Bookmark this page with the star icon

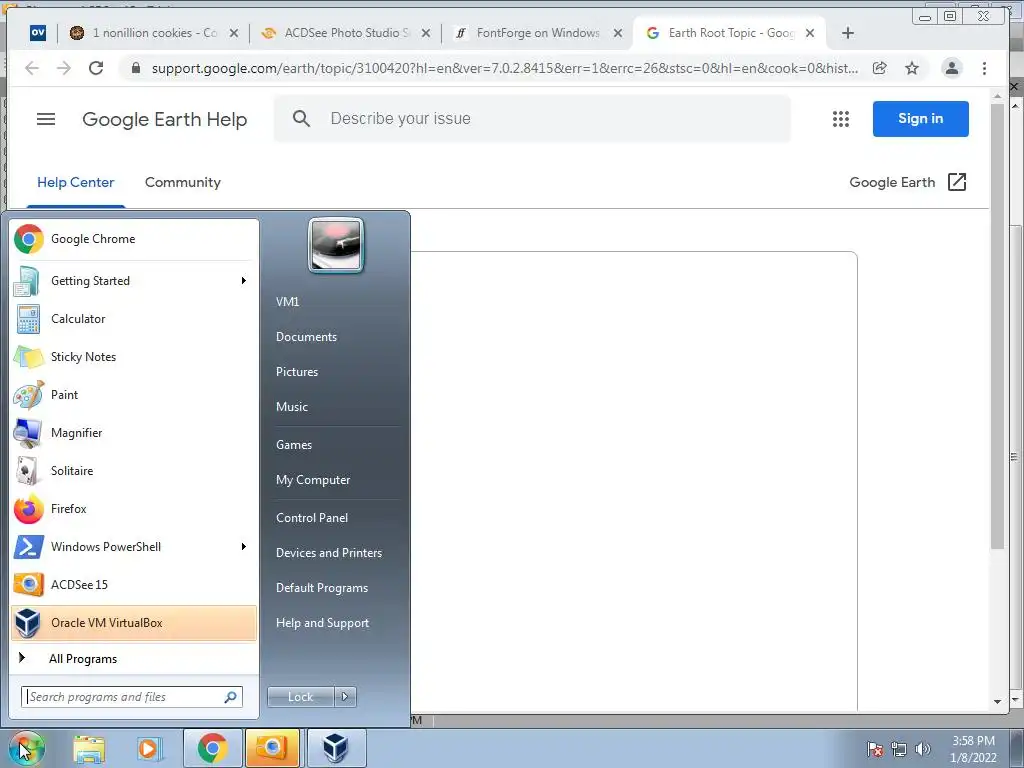912,68
